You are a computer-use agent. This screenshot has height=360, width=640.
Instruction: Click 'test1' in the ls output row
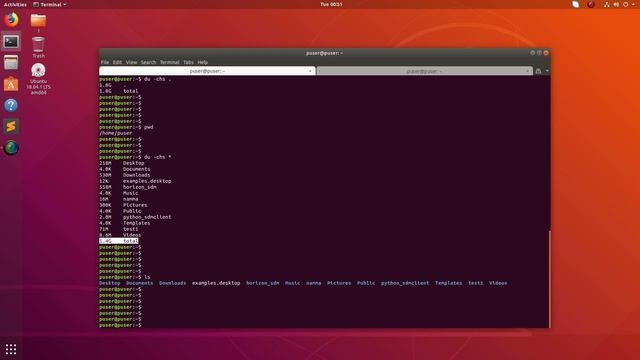pos(476,283)
